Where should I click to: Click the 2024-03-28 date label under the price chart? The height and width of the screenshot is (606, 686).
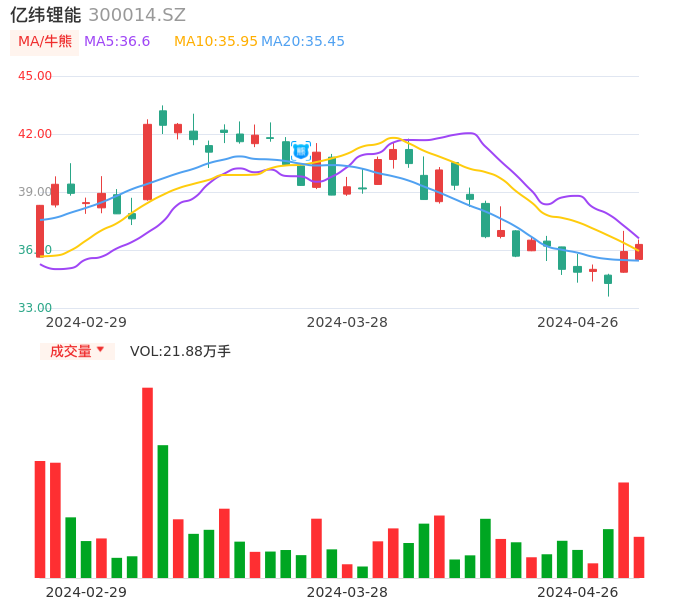347,322
